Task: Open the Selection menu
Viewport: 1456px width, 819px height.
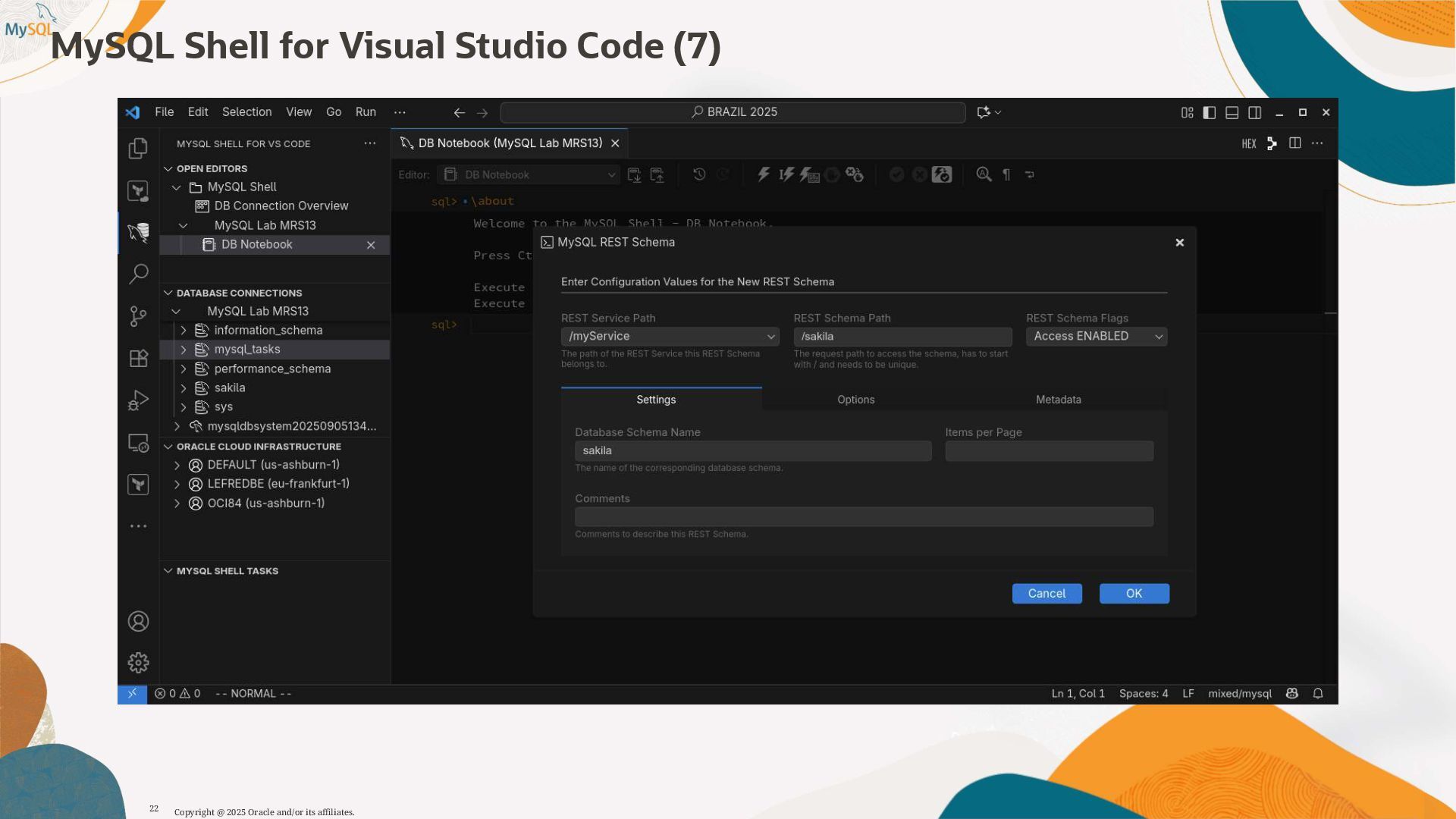Action: (x=246, y=112)
